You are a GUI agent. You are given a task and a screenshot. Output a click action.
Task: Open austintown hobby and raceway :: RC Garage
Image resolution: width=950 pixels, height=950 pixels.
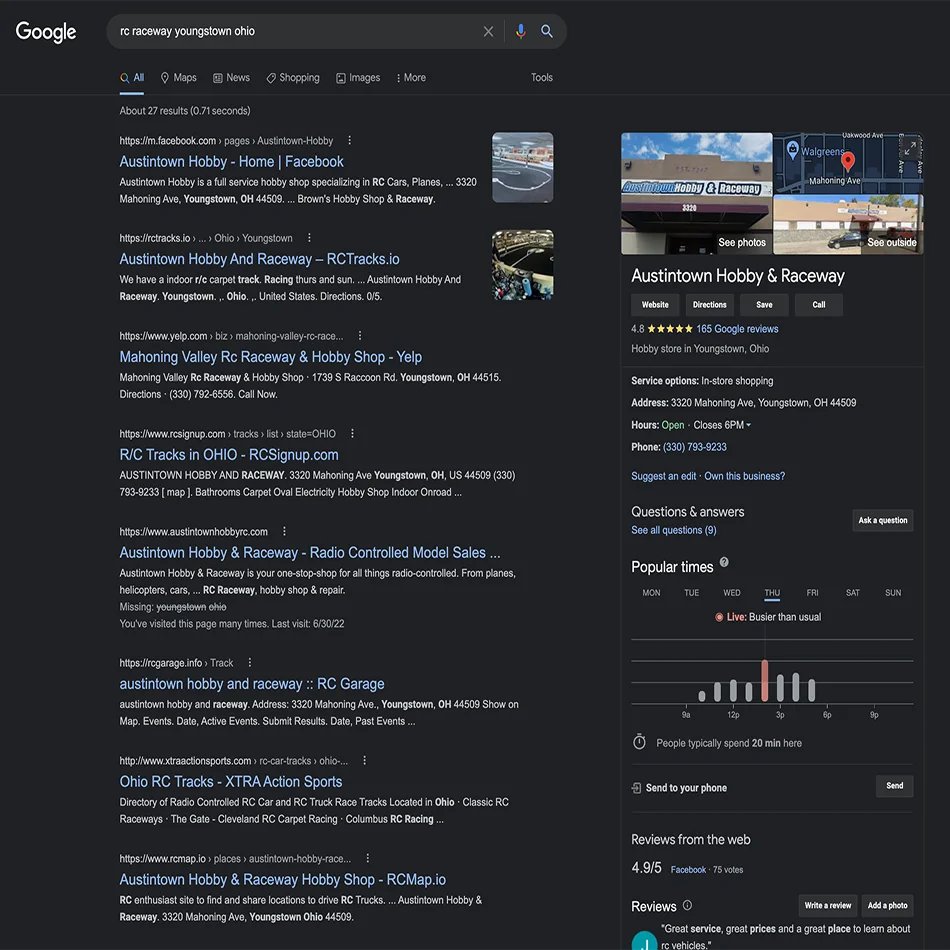click(x=252, y=684)
